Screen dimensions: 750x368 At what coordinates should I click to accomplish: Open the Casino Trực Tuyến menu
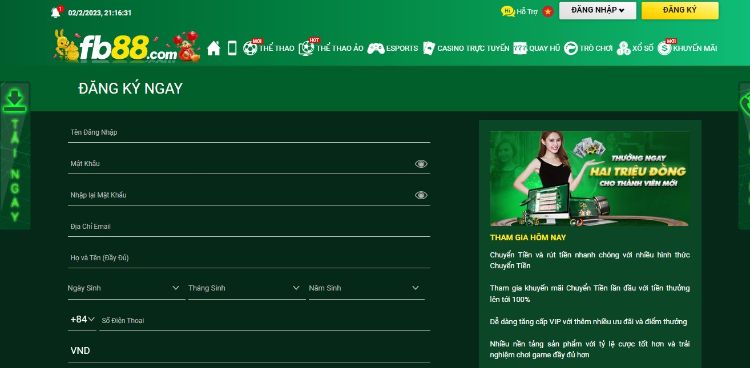coord(473,48)
